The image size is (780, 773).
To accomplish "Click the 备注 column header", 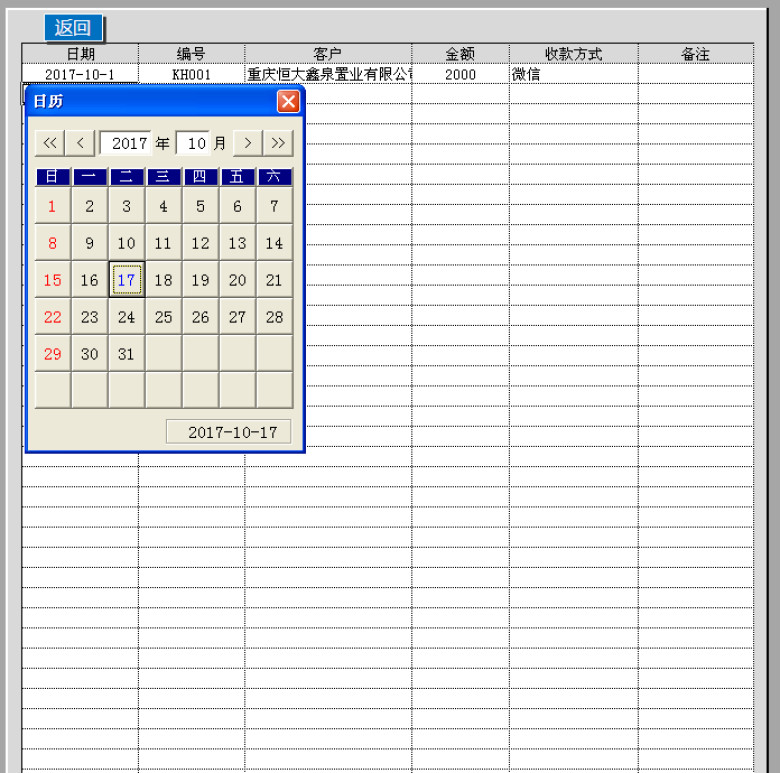I will [695, 54].
